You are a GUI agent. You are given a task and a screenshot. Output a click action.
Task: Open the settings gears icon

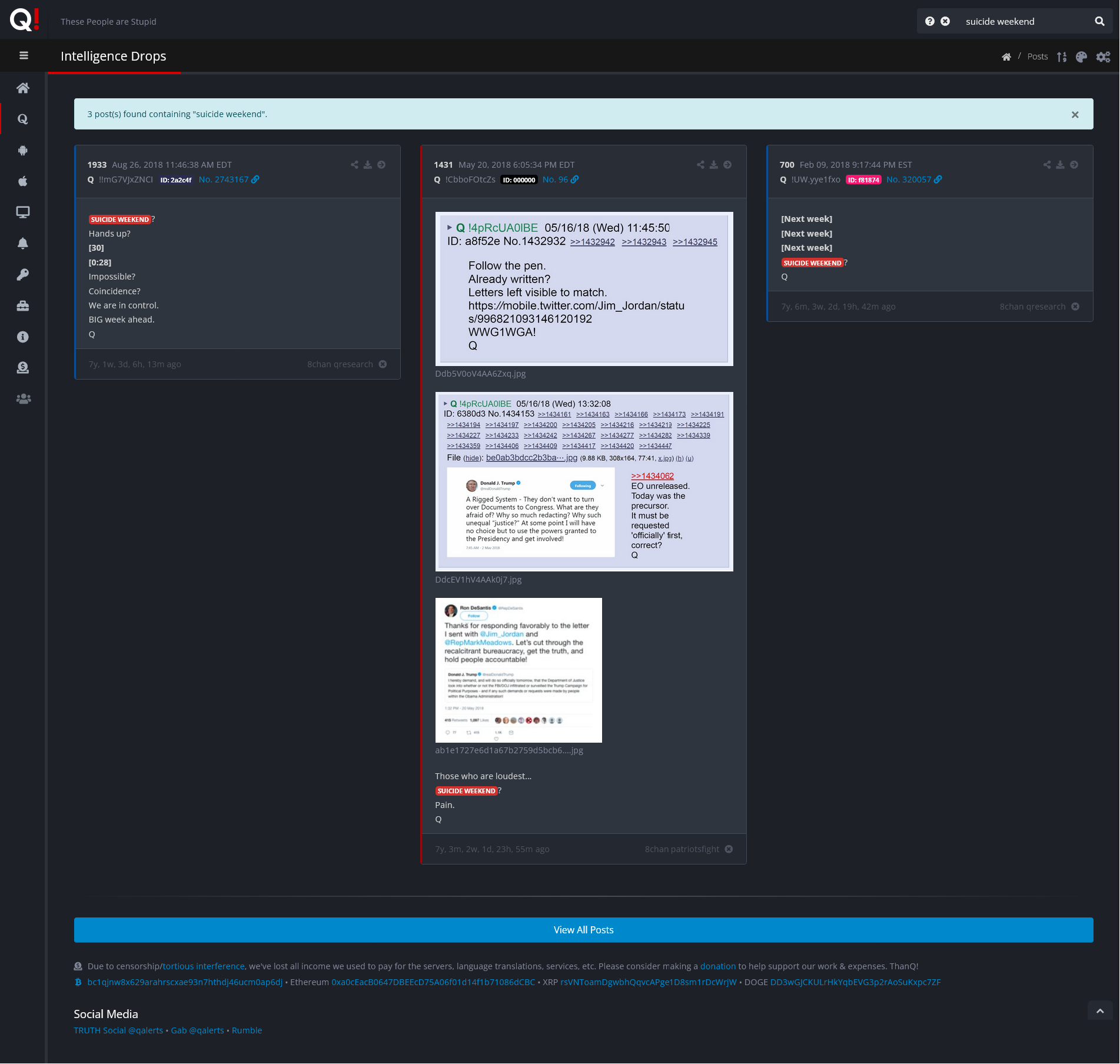[x=1103, y=56]
